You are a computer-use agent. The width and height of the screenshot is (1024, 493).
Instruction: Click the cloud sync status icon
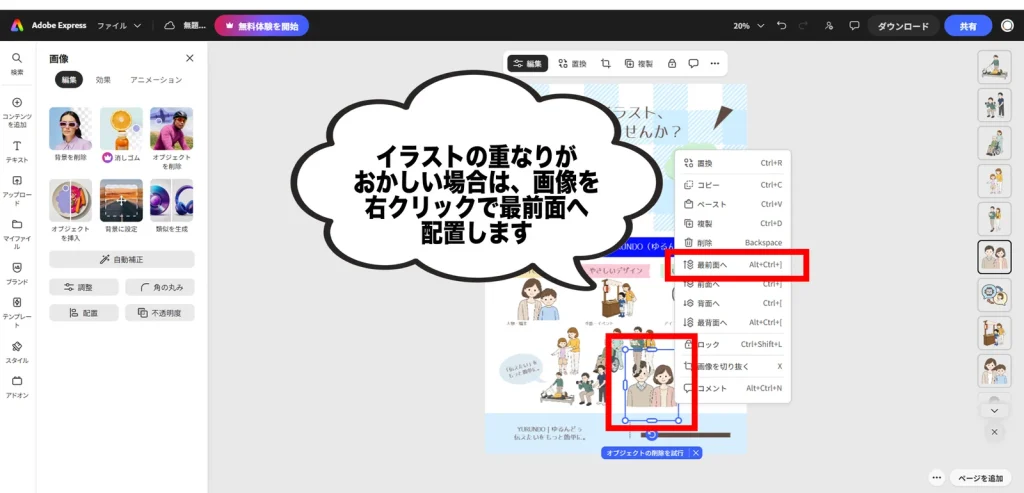pos(169,25)
